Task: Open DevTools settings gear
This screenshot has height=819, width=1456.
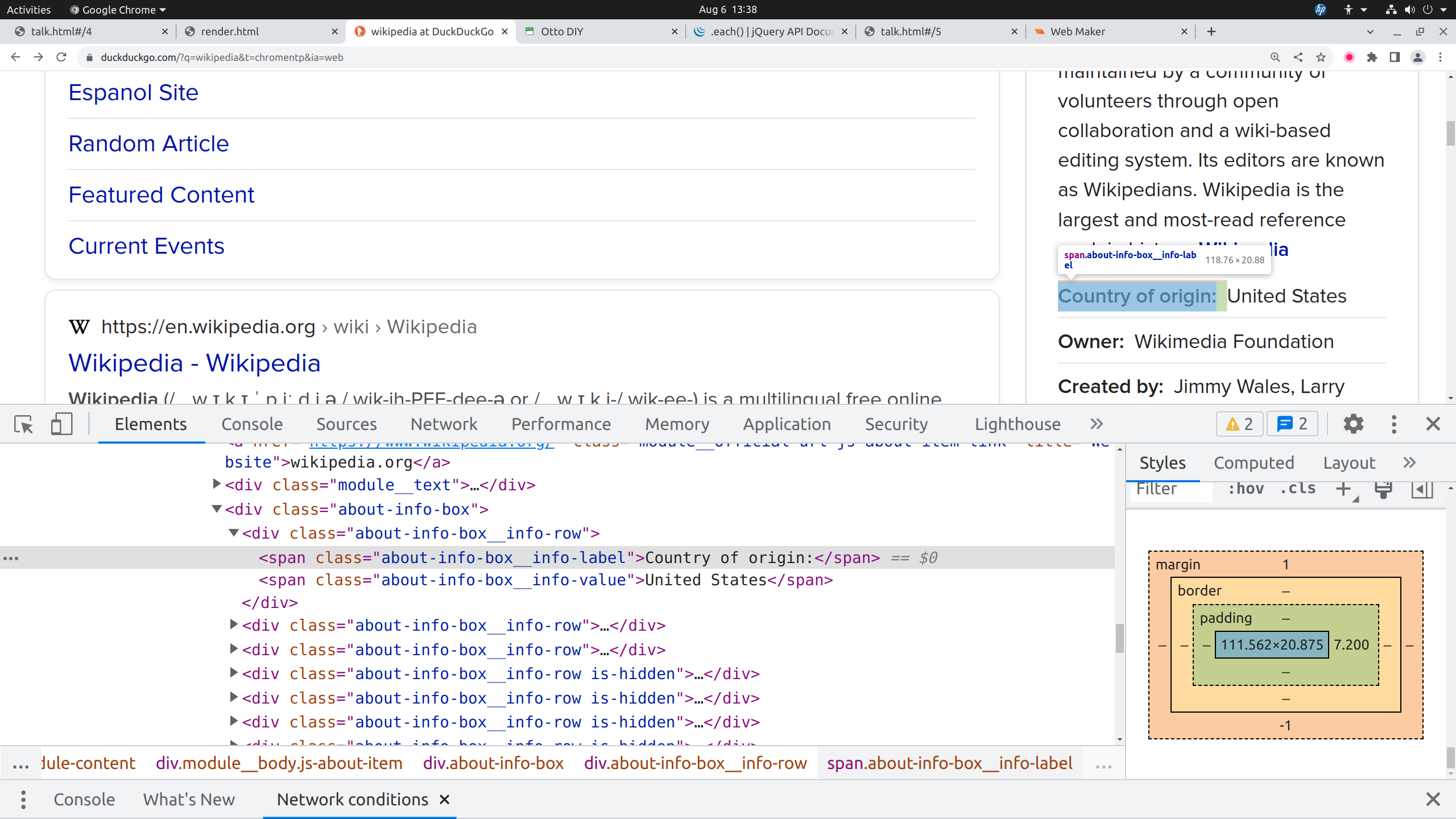Action: pyautogui.click(x=1353, y=424)
